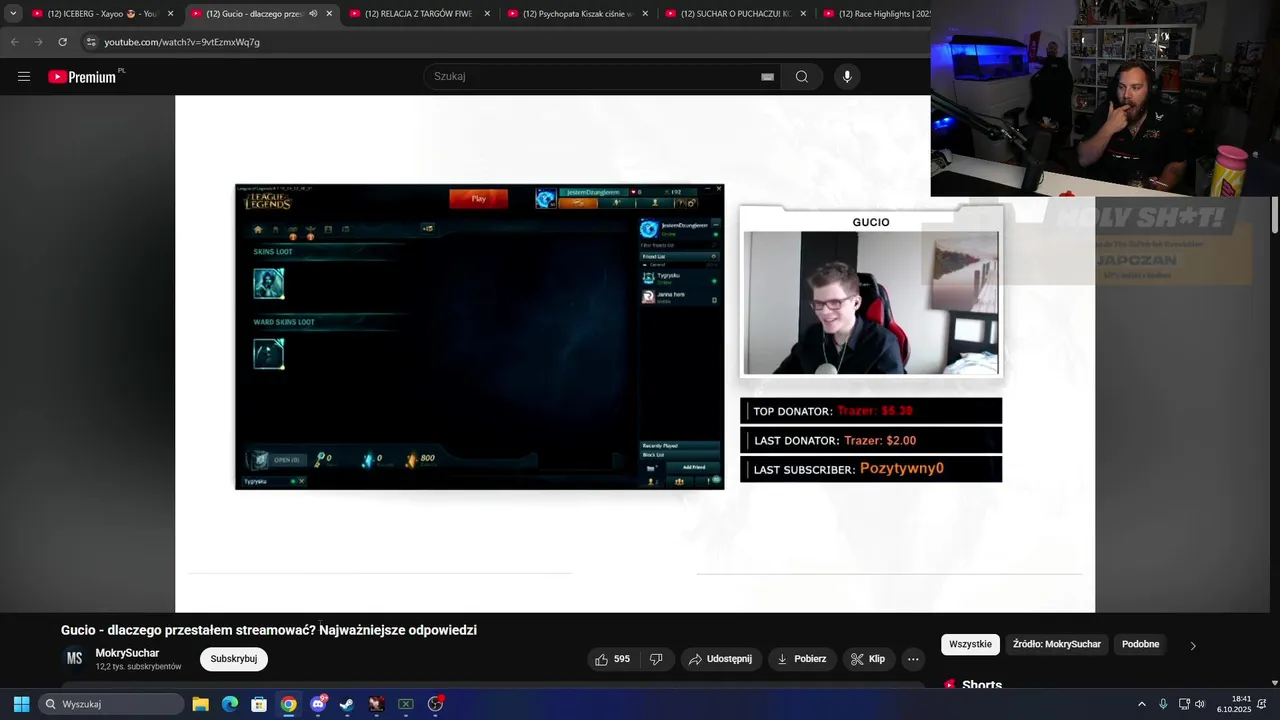
Task: Switch to Race Highlights tab
Action: coord(880,14)
